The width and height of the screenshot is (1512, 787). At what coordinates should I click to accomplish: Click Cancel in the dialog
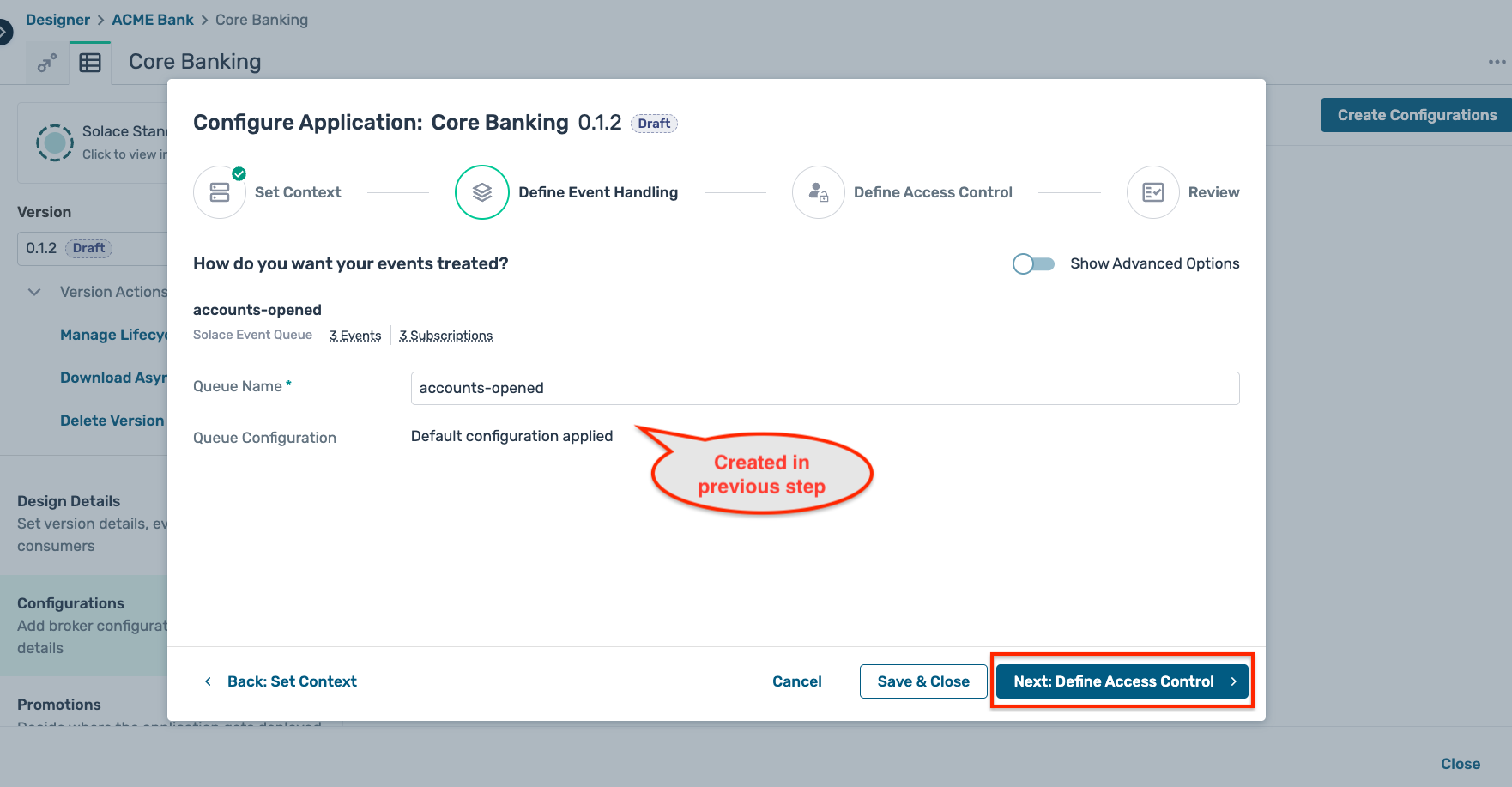tap(796, 681)
